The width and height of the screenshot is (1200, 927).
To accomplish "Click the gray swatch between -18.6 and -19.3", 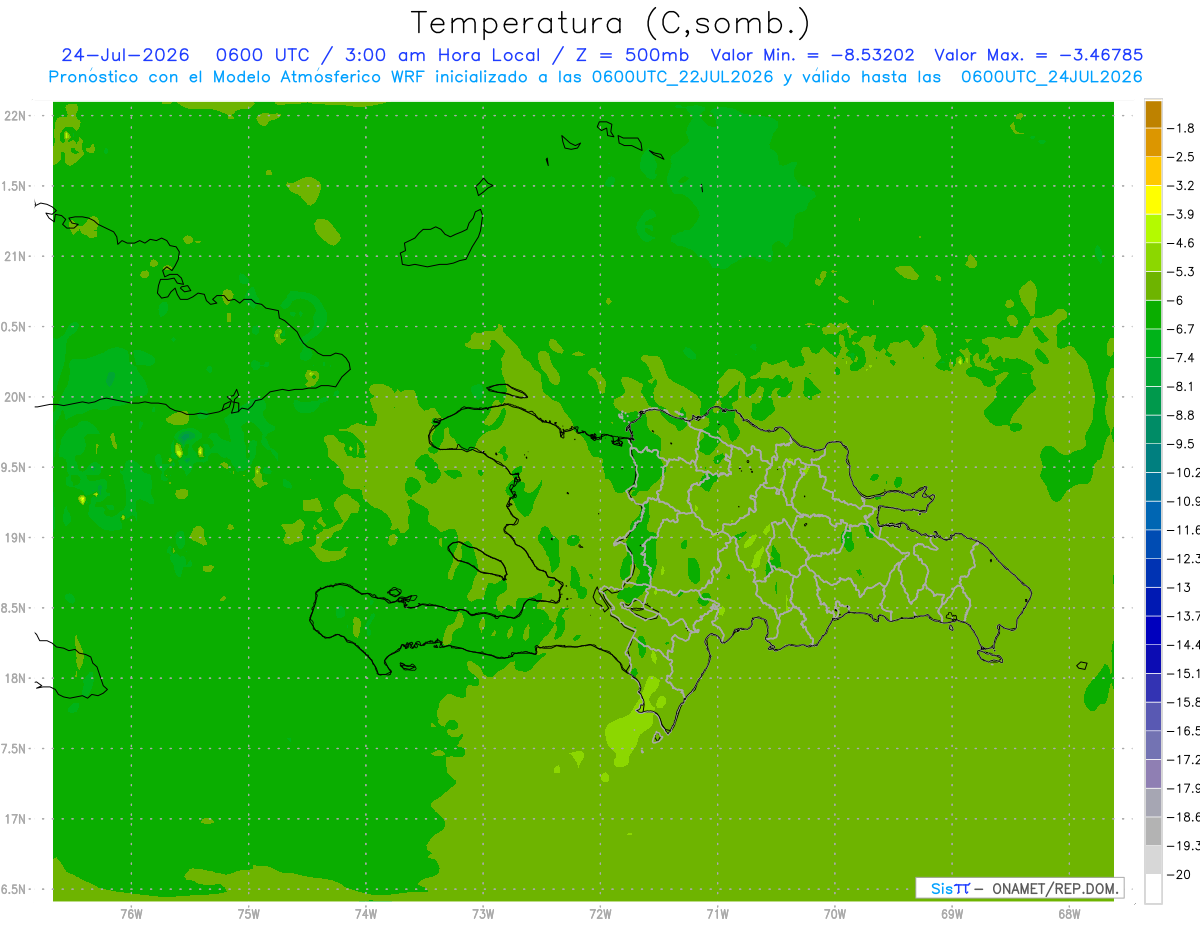I will [x=1153, y=831].
